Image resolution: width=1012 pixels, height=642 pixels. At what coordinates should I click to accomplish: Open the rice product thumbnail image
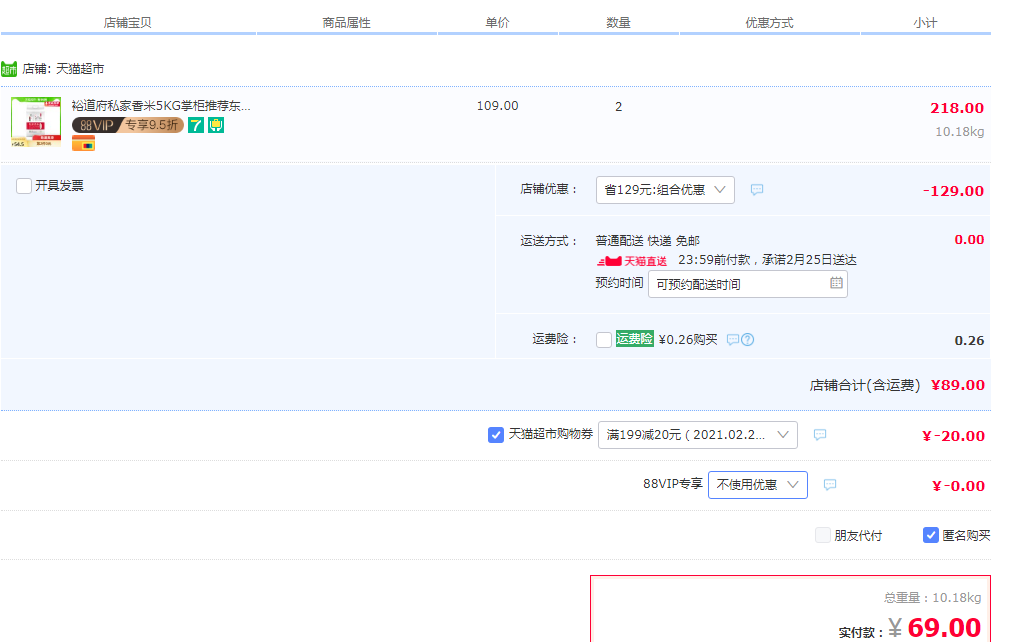coord(36,122)
